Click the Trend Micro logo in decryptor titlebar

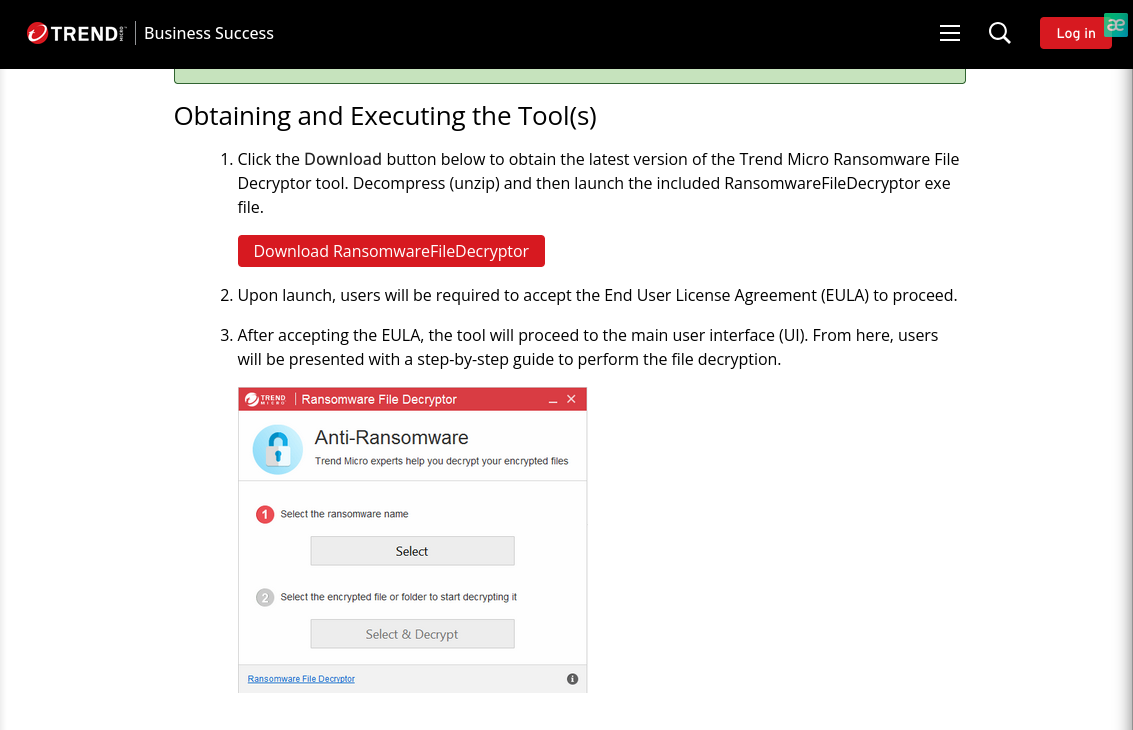click(x=265, y=399)
